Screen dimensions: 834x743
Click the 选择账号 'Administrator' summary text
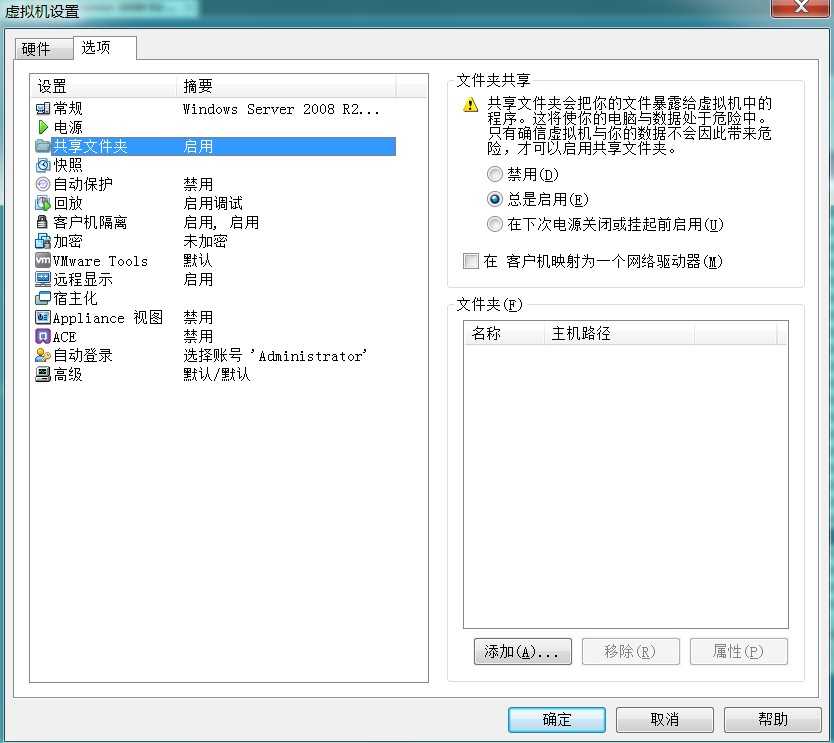pyautogui.click(x=275, y=356)
